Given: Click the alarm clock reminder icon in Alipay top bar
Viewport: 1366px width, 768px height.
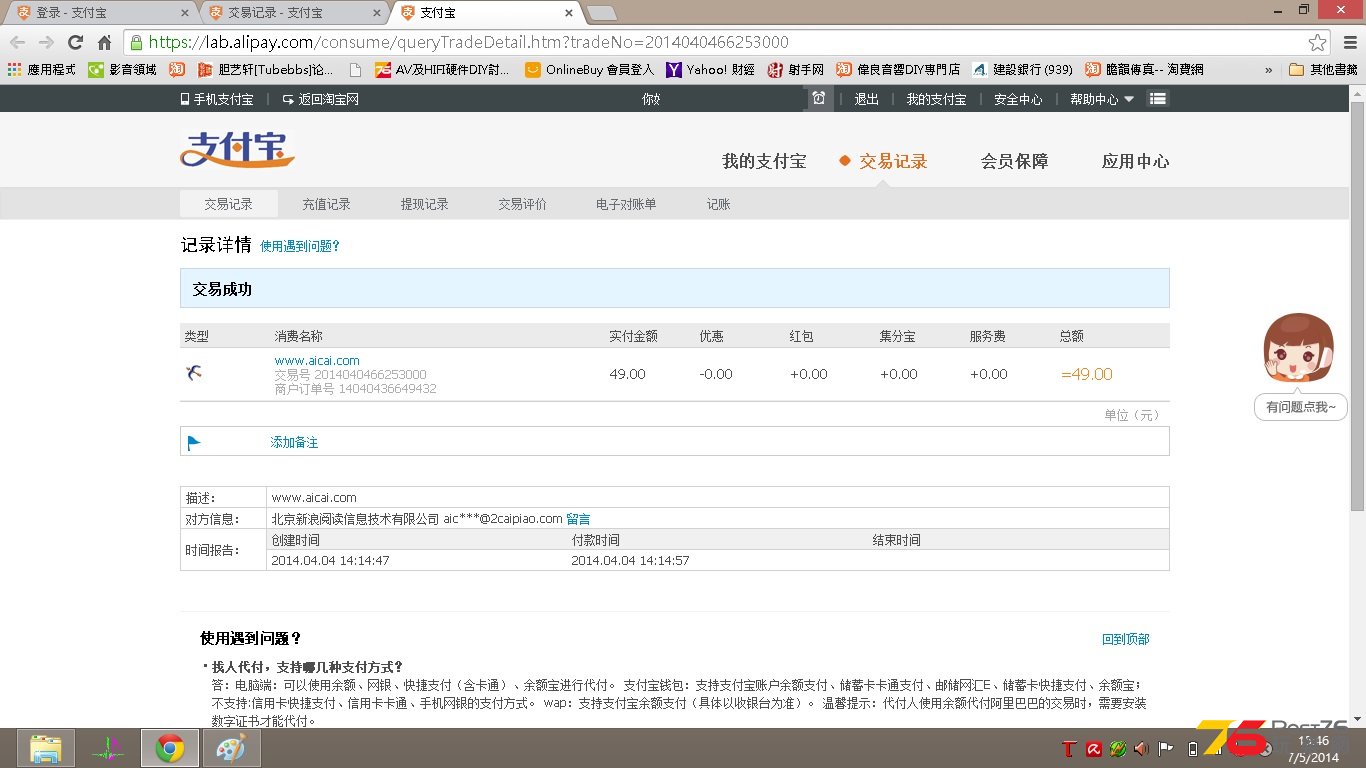Looking at the screenshot, I should 819,99.
